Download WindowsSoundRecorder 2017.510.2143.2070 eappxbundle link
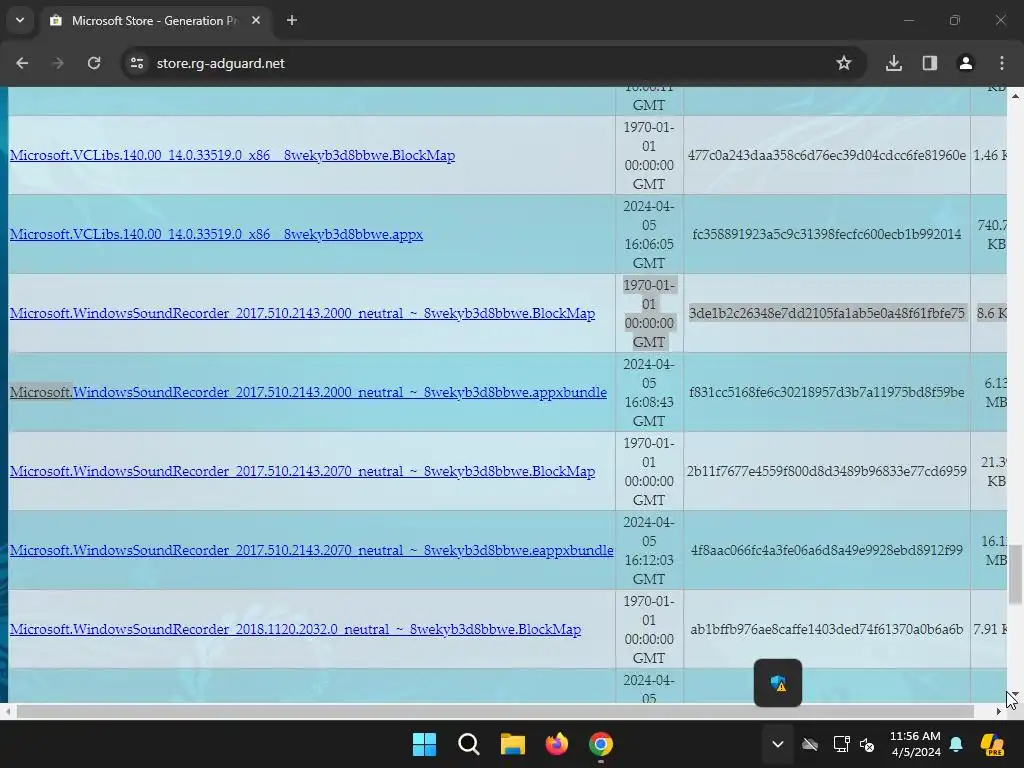Image resolution: width=1024 pixels, height=768 pixels. 312,551
